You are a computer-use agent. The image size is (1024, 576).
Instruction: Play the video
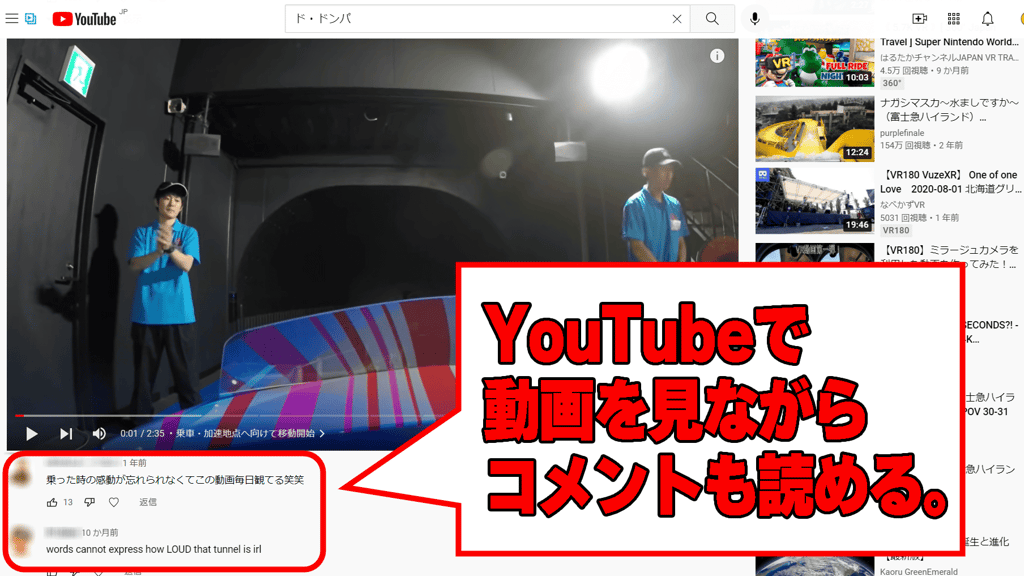31,434
